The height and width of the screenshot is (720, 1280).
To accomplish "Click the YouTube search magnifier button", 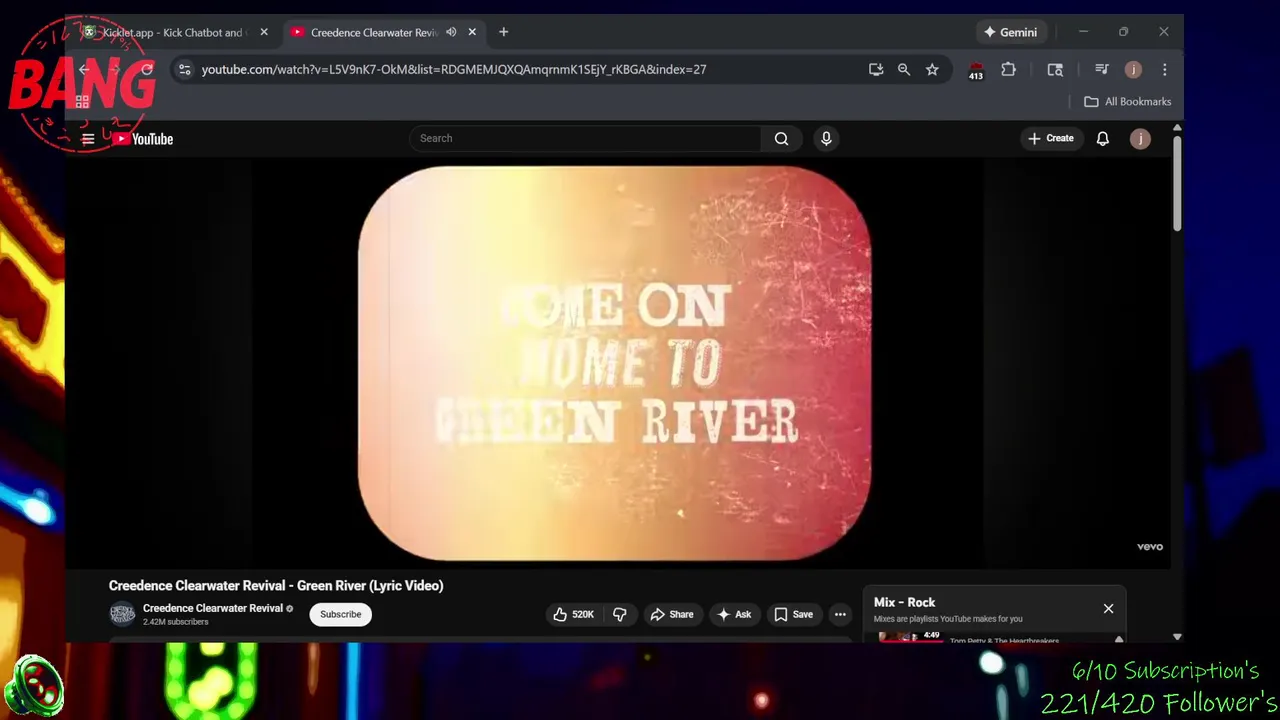I will [x=781, y=138].
